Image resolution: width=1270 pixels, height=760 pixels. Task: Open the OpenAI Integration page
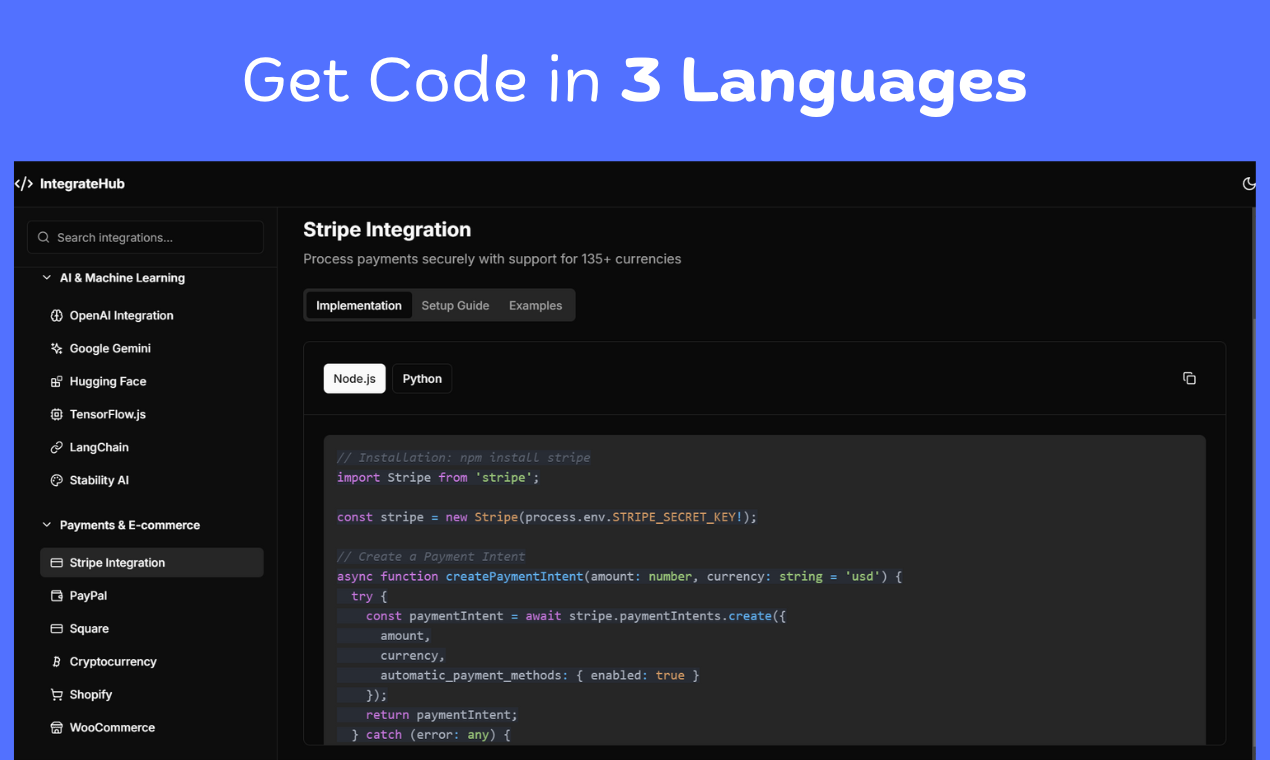(x=152, y=316)
